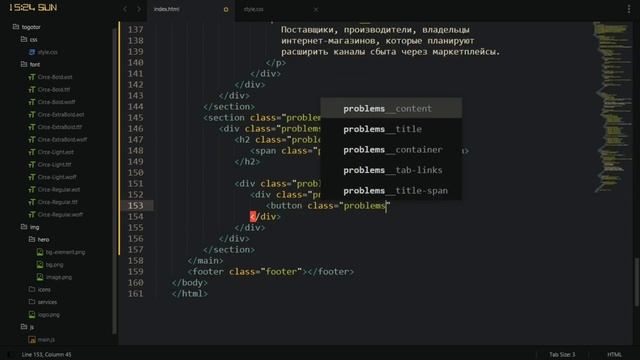Screen dimensions: 640x360
Task: Choose problems__title-span from autocomplete list
Action: (391, 190)
